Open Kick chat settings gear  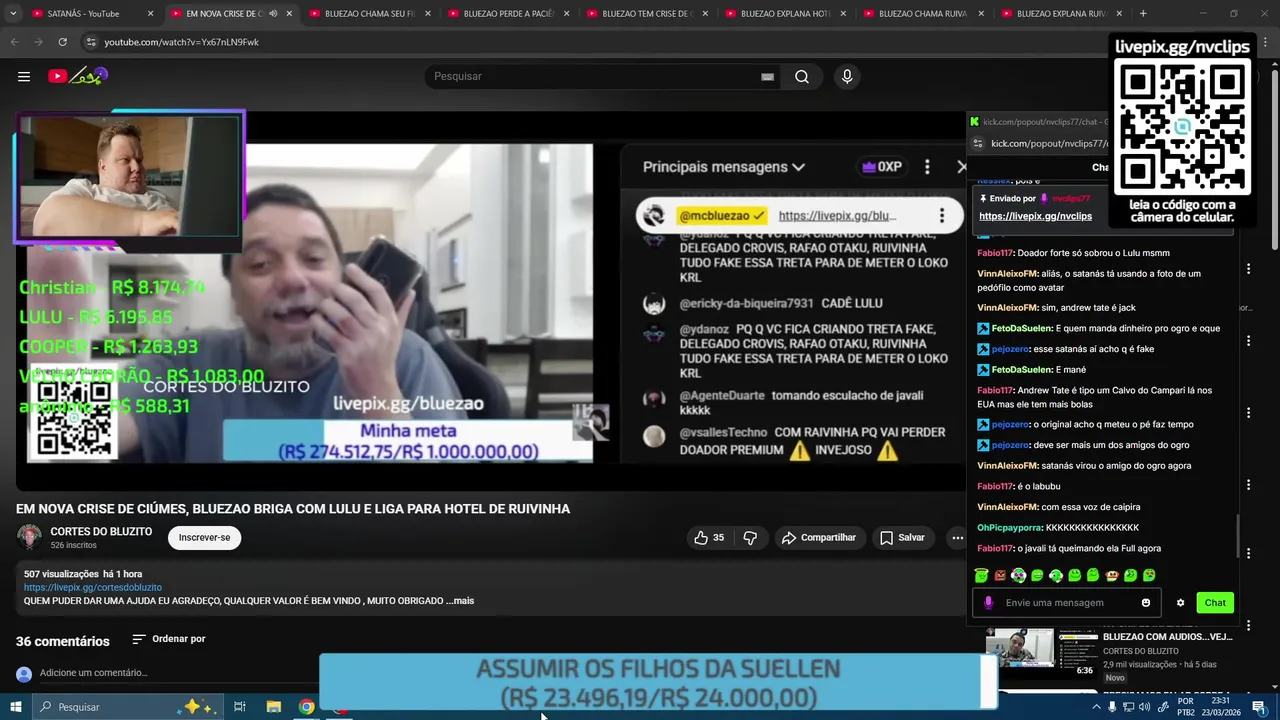pos(1180,603)
